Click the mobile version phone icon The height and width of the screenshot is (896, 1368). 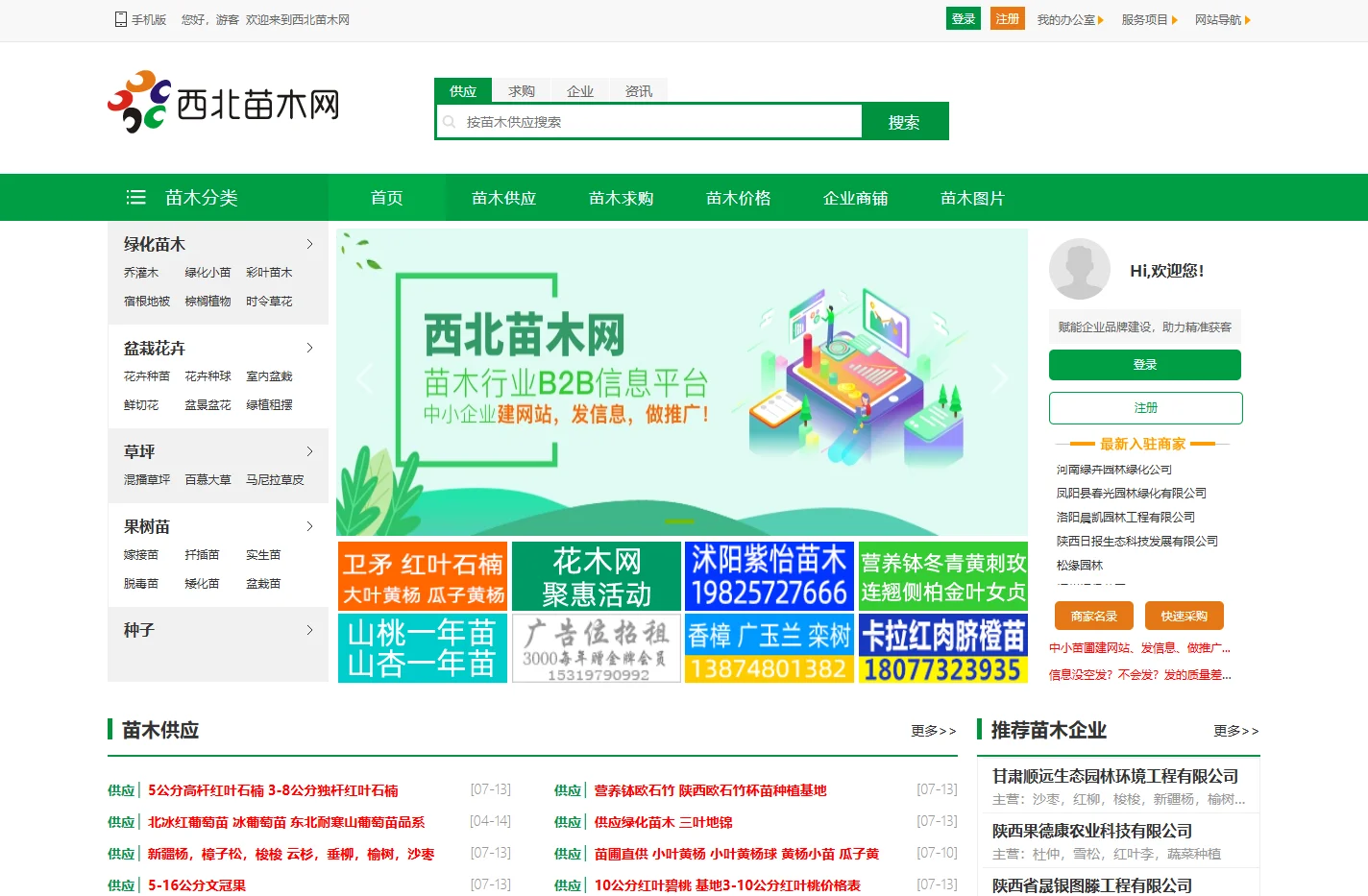[x=120, y=19]
